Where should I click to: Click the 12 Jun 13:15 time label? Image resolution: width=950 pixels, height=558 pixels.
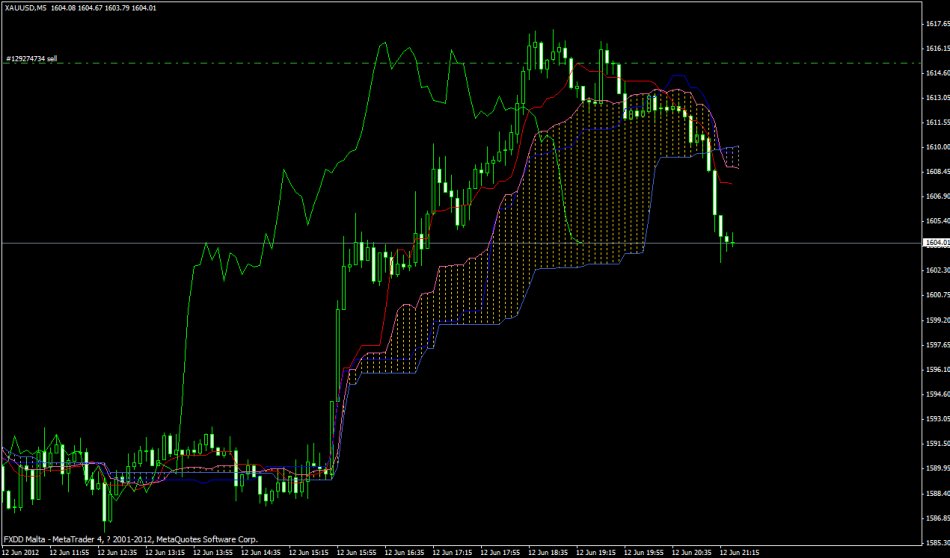pos(164,551)
